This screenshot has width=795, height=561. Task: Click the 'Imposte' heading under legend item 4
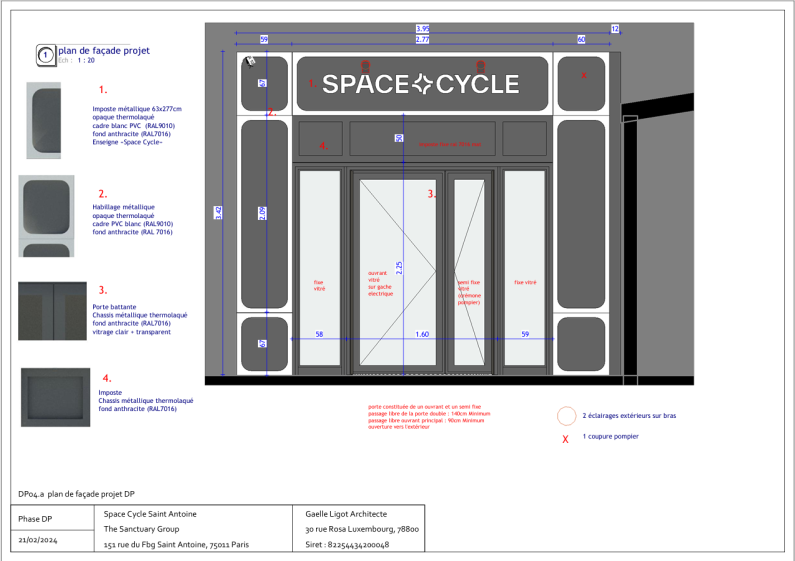(x=110, y=393)
